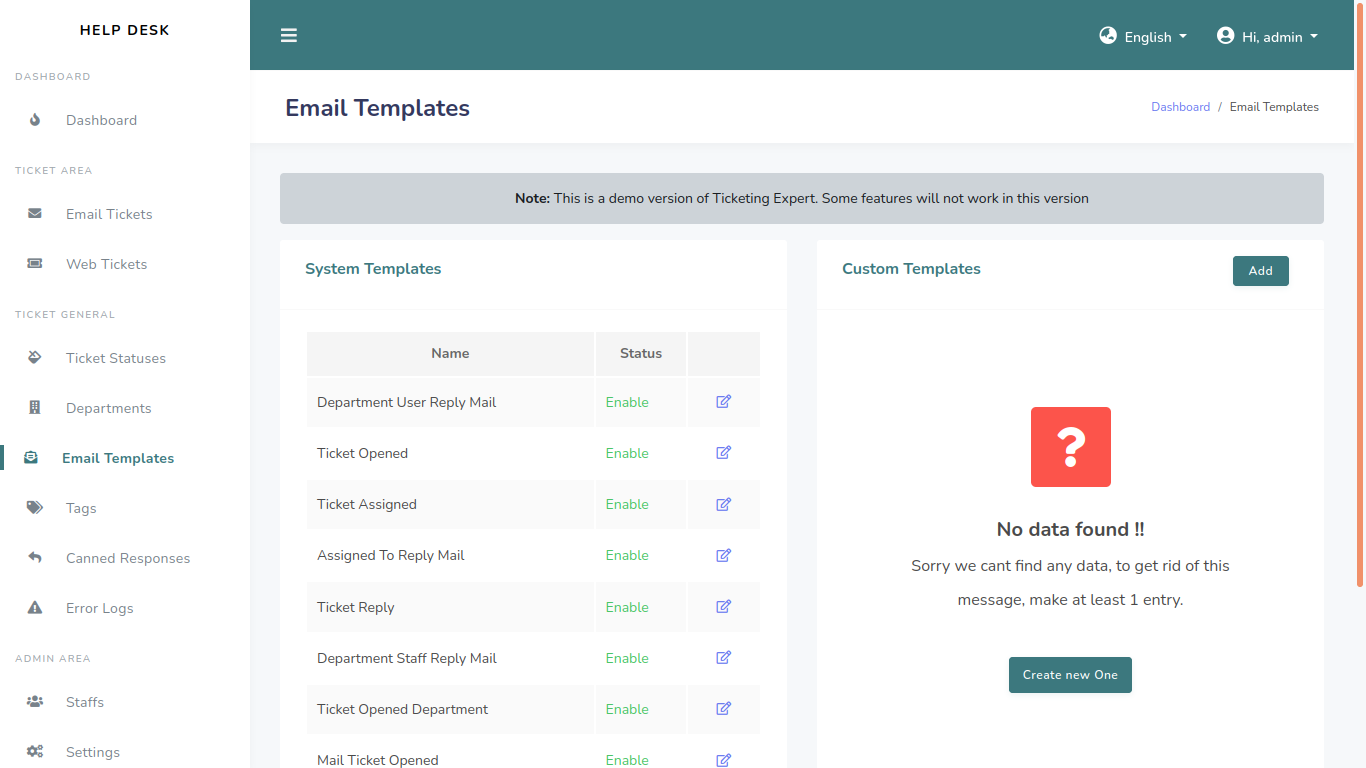
Task: Click the Staffs icon under Admin Area
Action: point(35,701)
